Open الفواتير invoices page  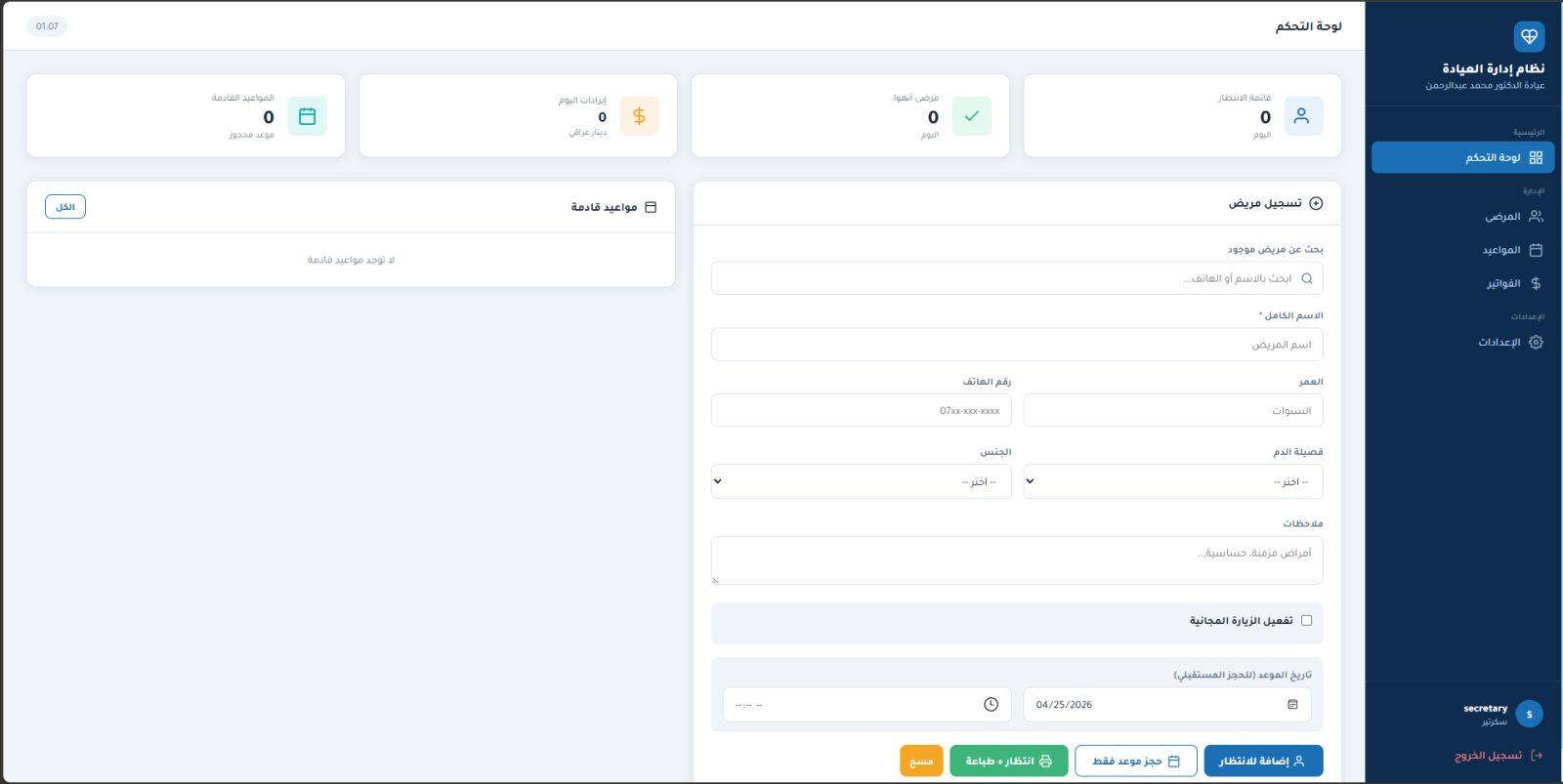[1462, 283]
